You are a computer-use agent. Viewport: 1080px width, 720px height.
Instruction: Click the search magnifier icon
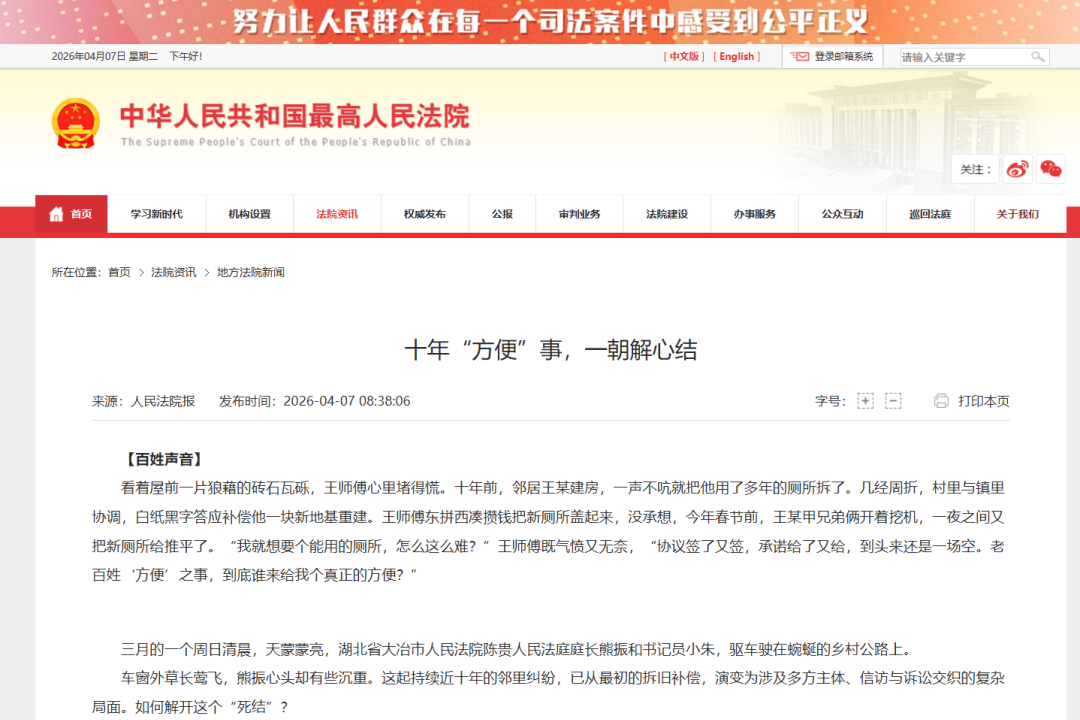pos(1040,56)
